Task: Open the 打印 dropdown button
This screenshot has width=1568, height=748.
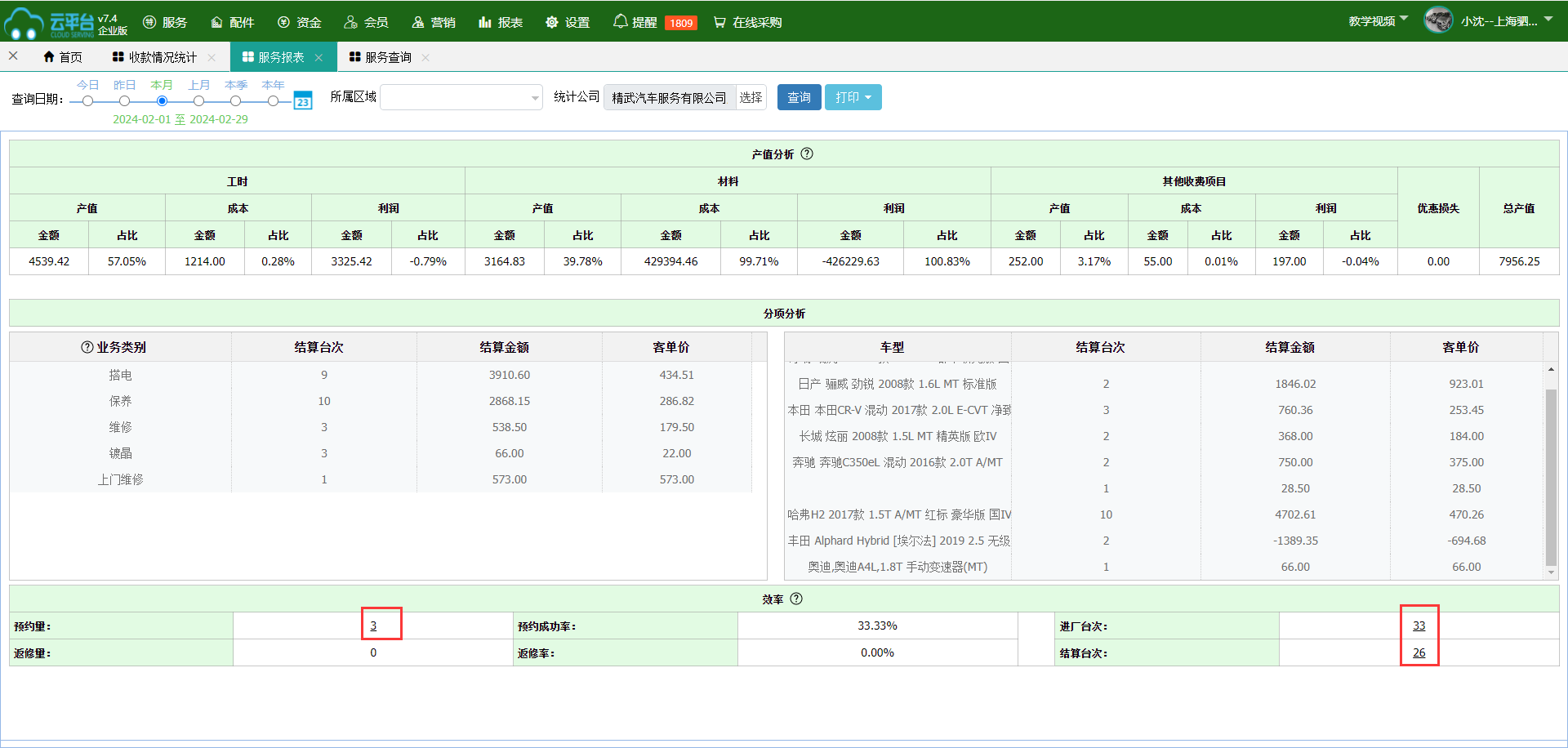Action: (x=853, y=97)
